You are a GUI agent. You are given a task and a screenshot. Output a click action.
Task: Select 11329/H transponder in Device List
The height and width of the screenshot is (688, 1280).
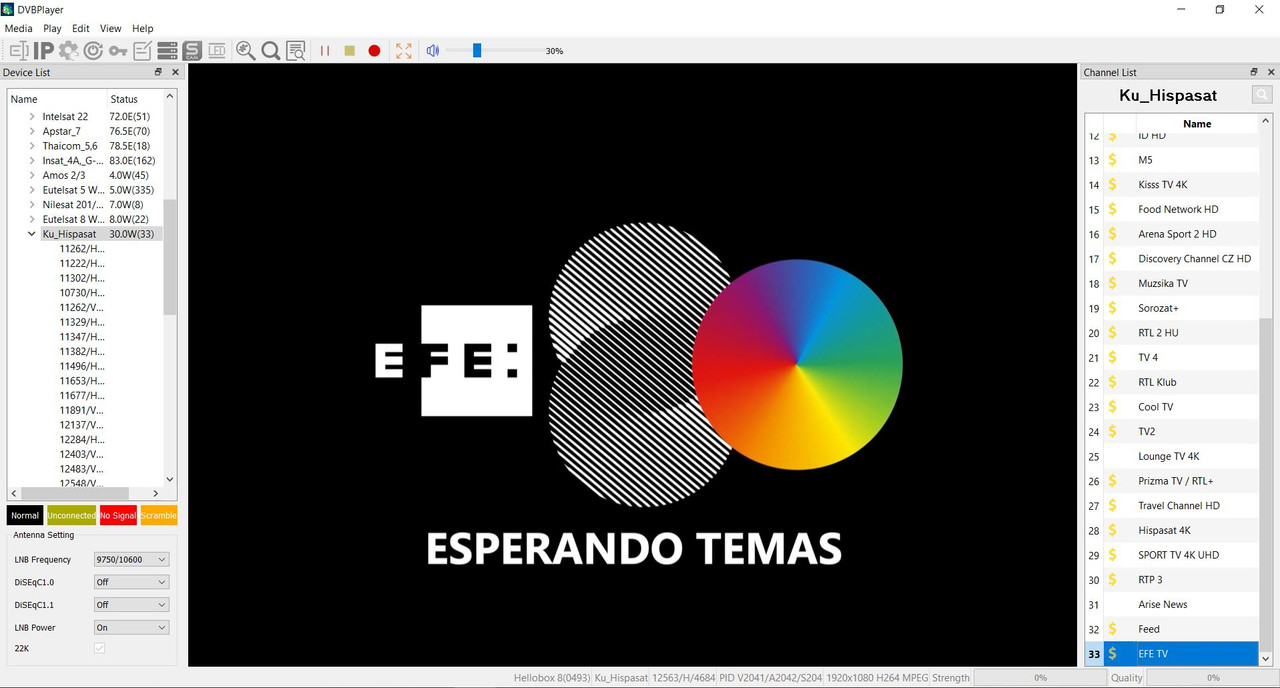[82, 322]
